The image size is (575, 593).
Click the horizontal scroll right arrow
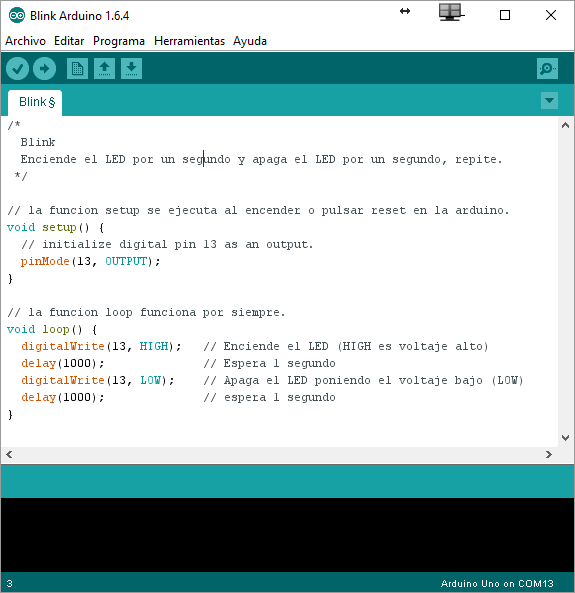coord(549,454)
